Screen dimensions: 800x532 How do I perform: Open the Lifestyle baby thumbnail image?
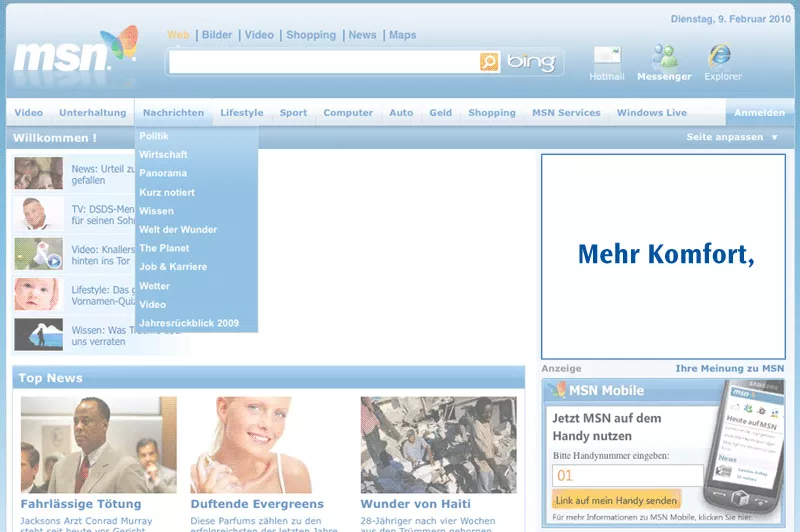point(39,294)
